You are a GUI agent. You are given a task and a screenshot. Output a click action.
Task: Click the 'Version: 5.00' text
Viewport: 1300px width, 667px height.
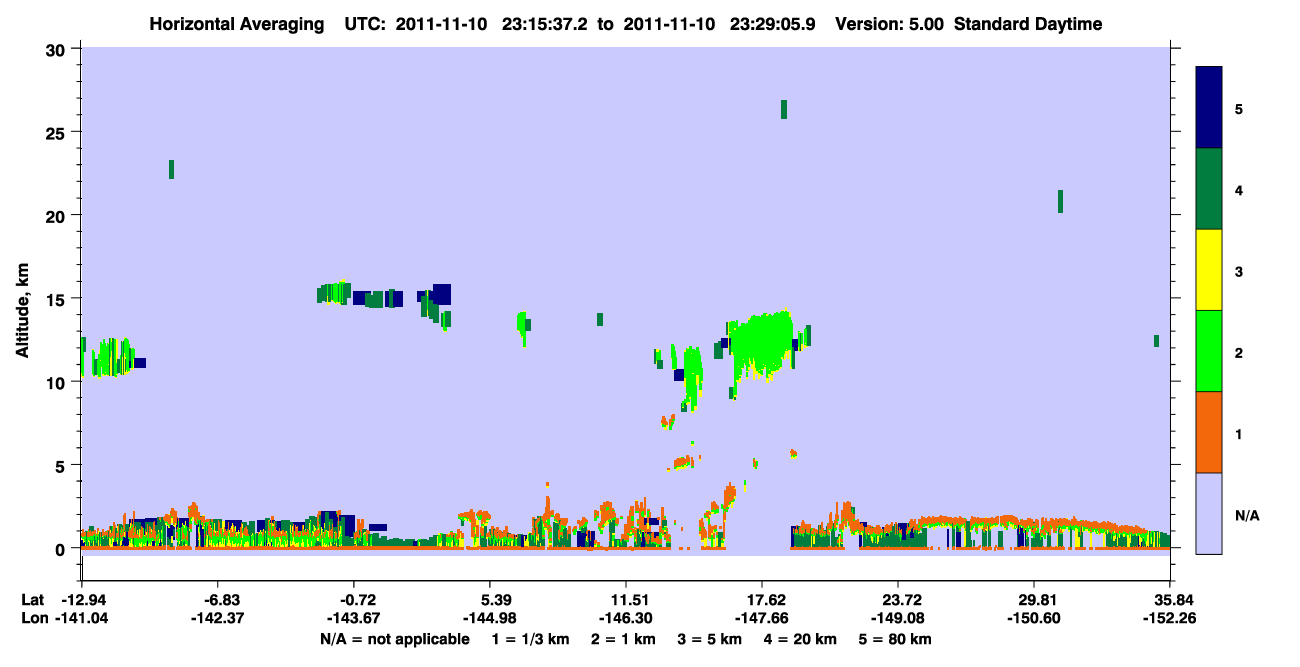(889, 24)
